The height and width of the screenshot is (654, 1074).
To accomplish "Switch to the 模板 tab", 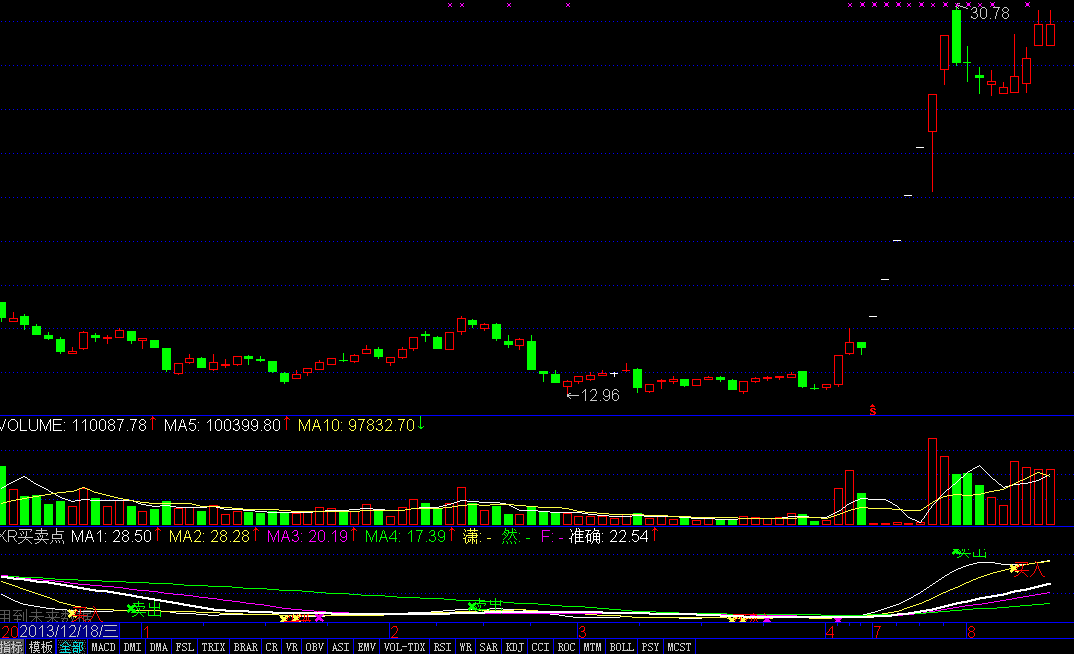I will click(x=41, y=647).
